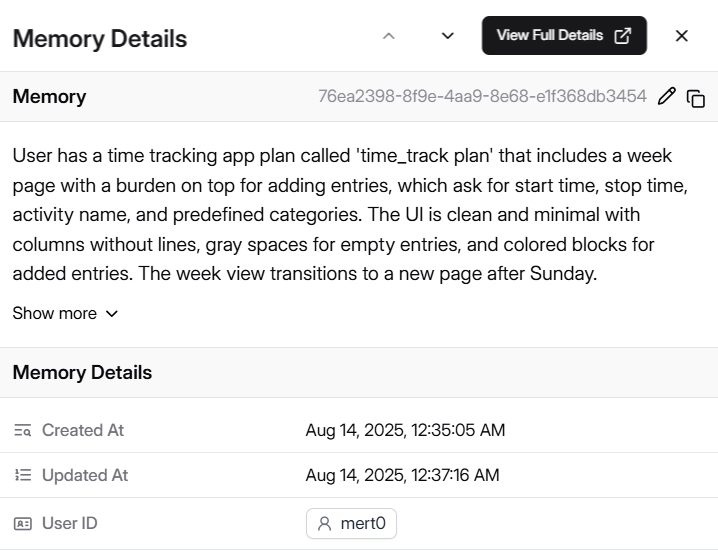Click the pencil edit memory icon
Screen dimensions: 718x550
(666, 97)
